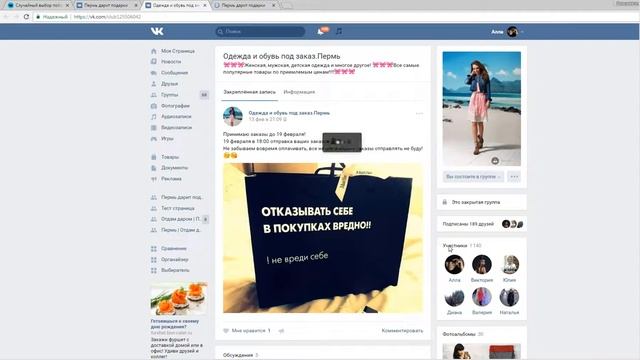Open Сообщения in left menu

[174, 73]
